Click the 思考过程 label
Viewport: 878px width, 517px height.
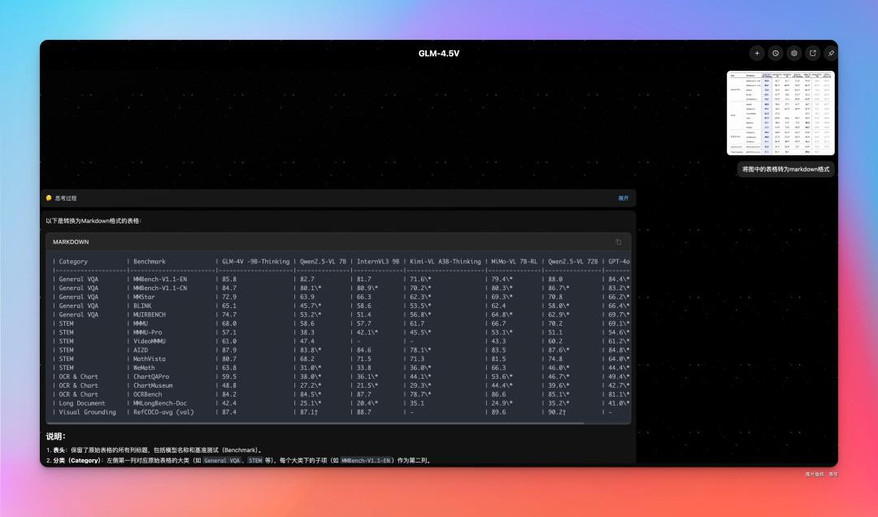(x=66, y=198)
